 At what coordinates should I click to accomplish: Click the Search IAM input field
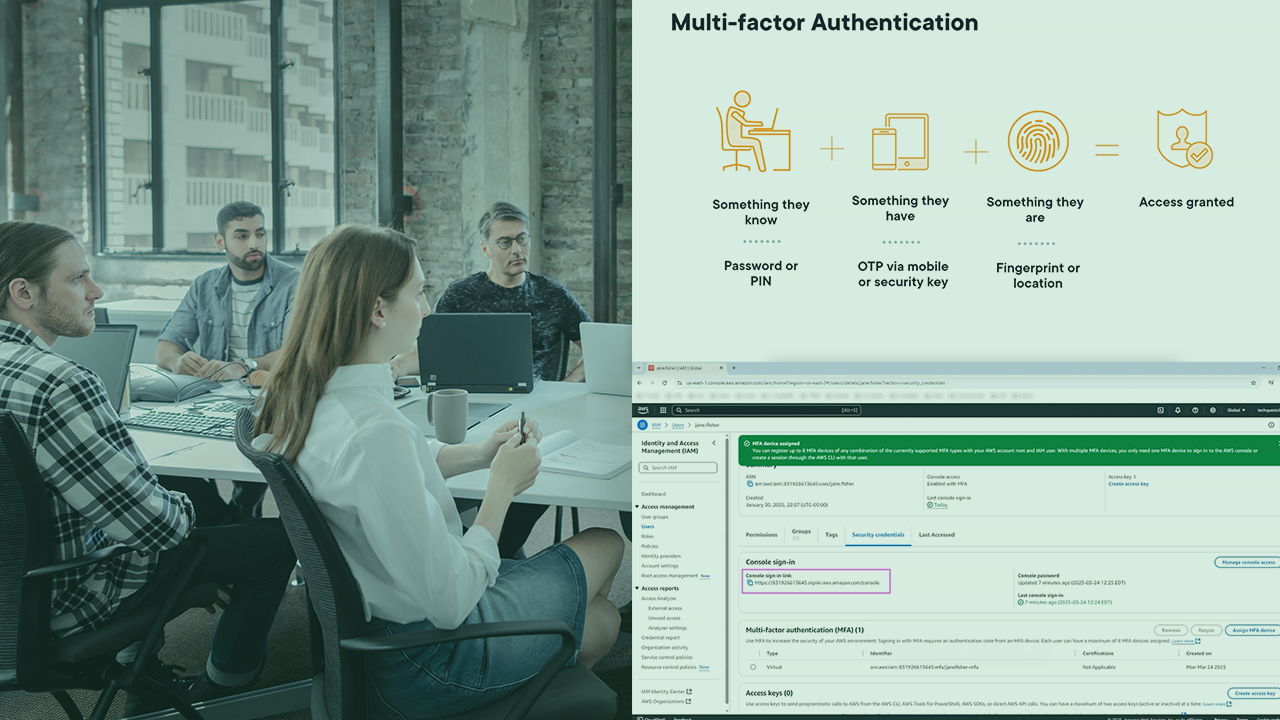(x=680, y=467)
